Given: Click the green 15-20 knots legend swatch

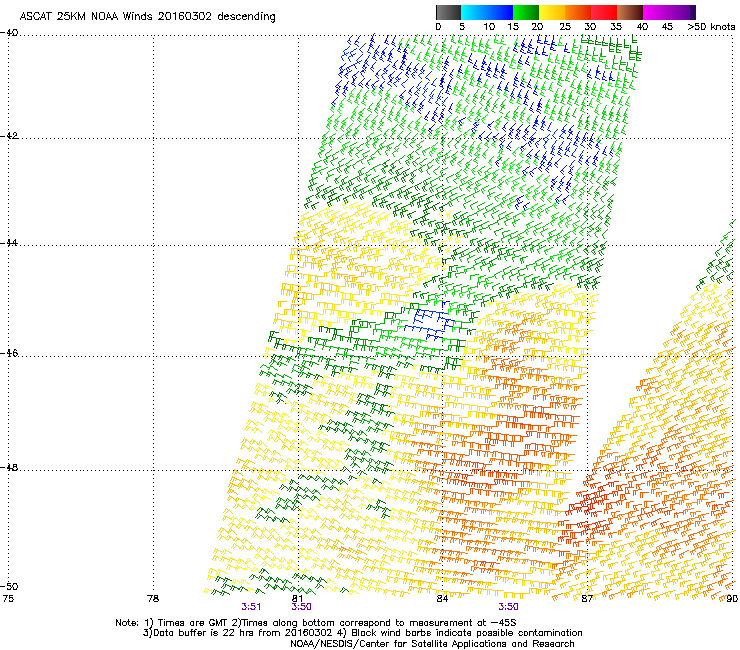Looking at the screenshot, I should [526, 12].
